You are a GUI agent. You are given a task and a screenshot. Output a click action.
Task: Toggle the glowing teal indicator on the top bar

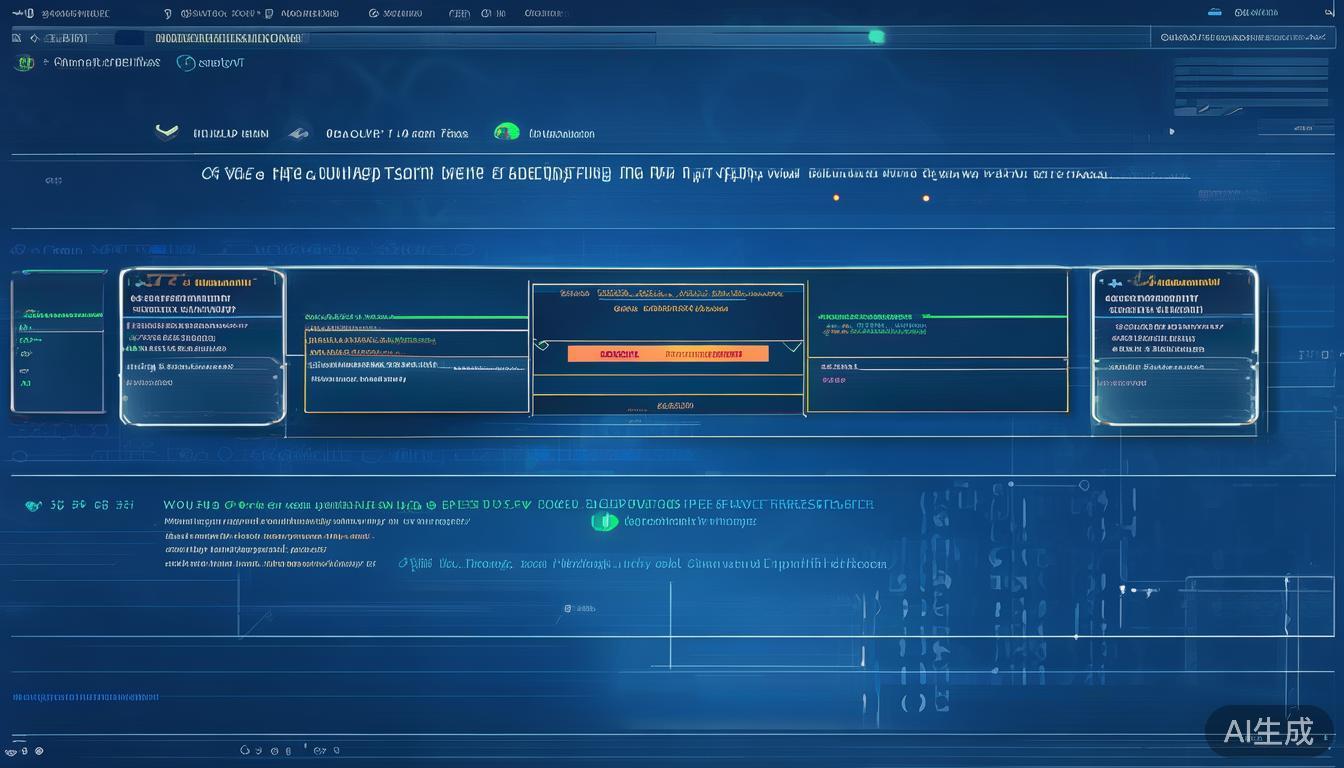[x=876, y=37]
